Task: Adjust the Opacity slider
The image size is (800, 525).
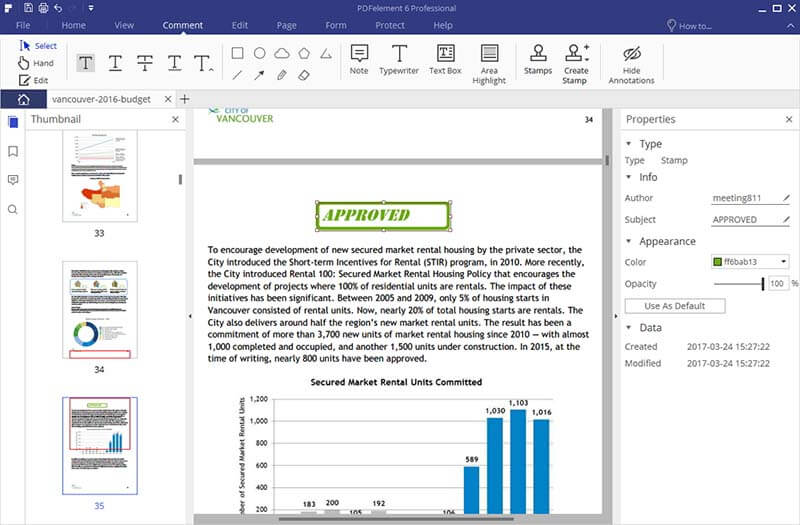Action: (739, 284)
